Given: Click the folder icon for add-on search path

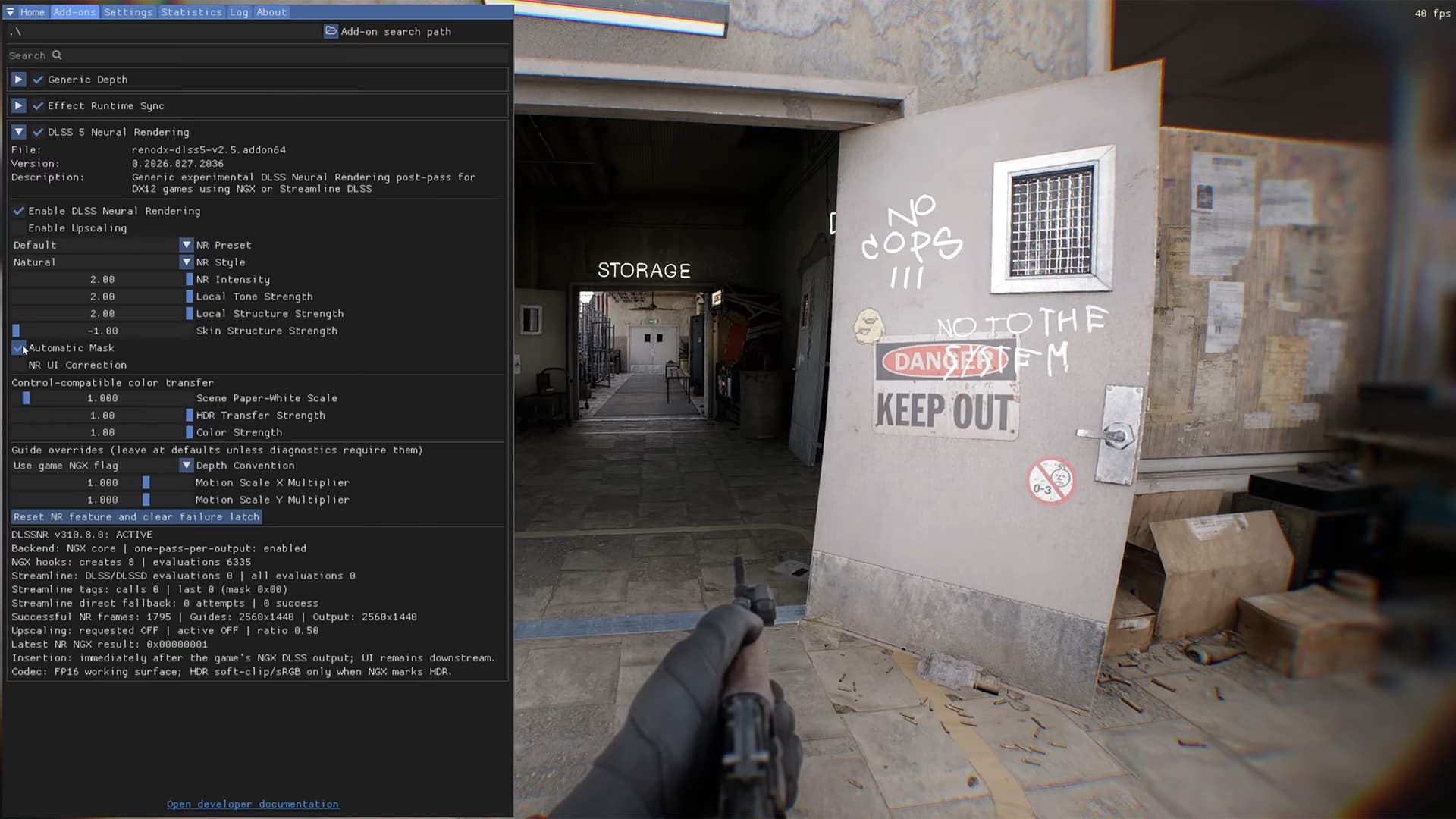Looking at the screenshot, I should [x=331, y=31].
